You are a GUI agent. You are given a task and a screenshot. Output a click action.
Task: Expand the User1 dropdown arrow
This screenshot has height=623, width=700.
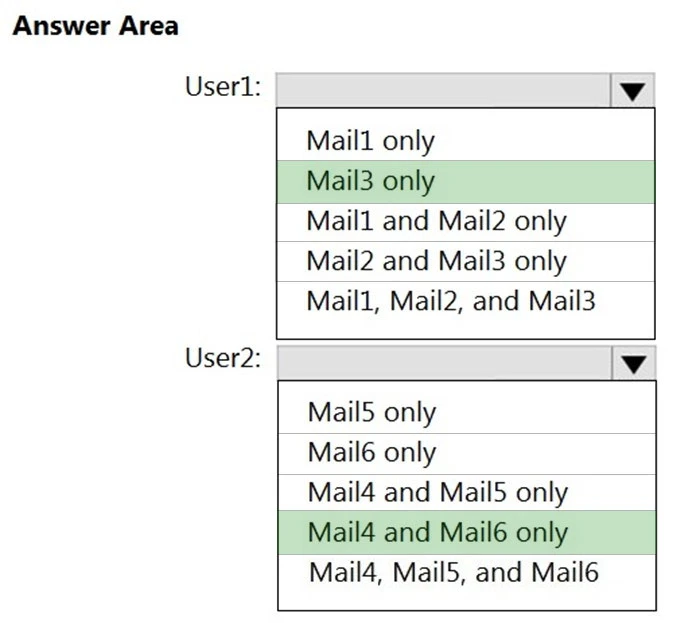(x=632, y=91)
